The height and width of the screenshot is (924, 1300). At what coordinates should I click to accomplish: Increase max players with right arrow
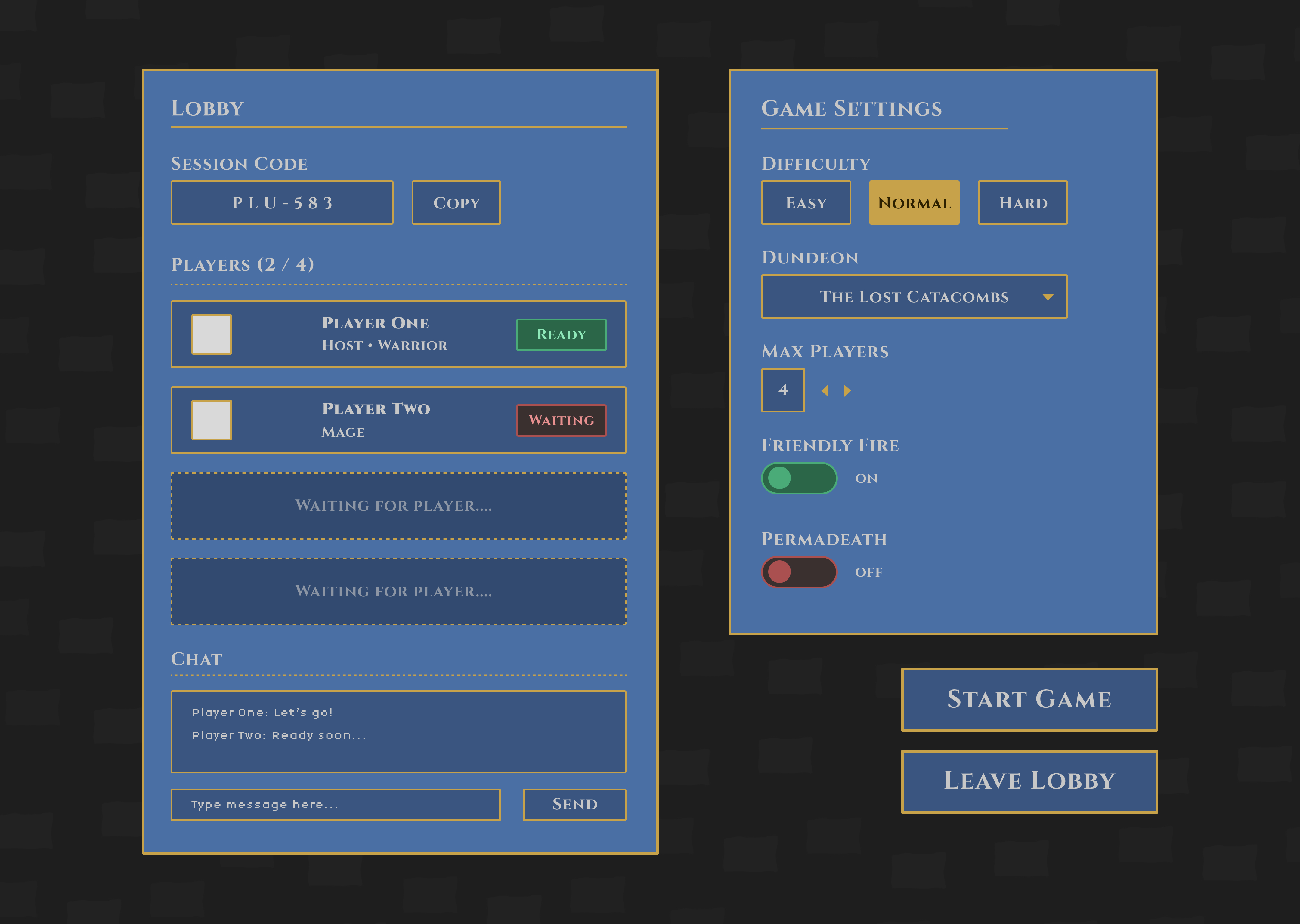(x=847, y=391)
